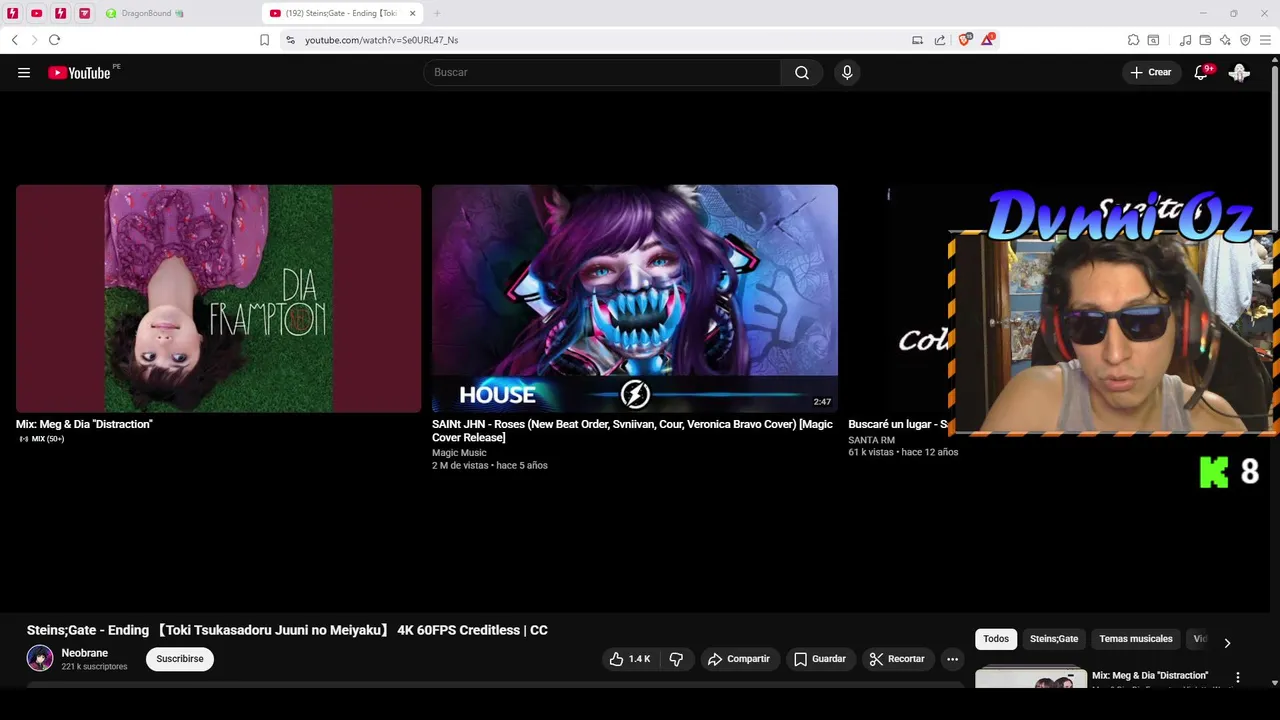Open site settings icon in address bar
Image resolution: width=1280 pixels, height=720 pixels.
pos(290,40)
